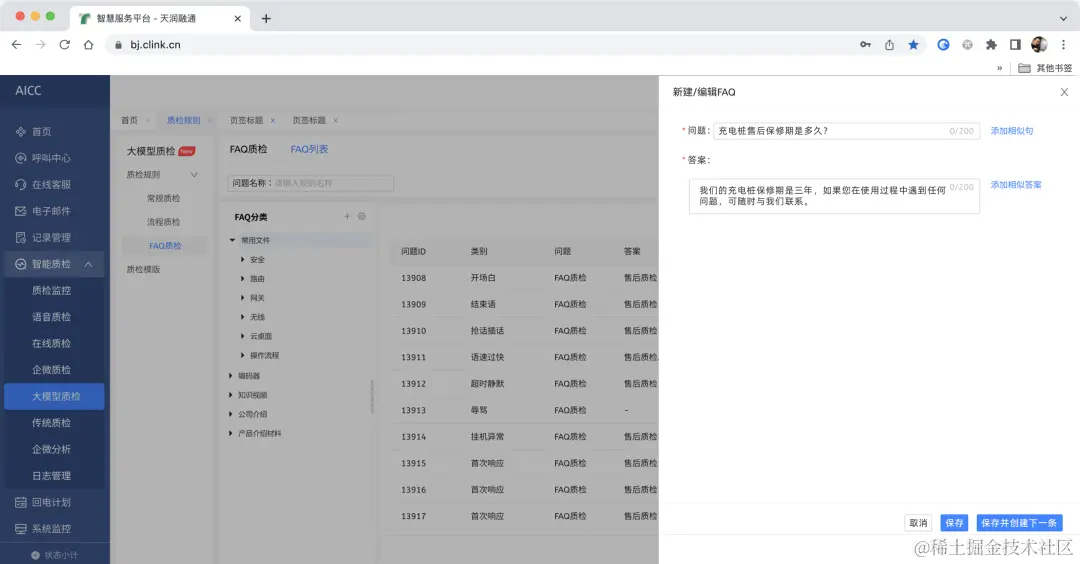Click the browser forward arrow

(x=41, y=45)
